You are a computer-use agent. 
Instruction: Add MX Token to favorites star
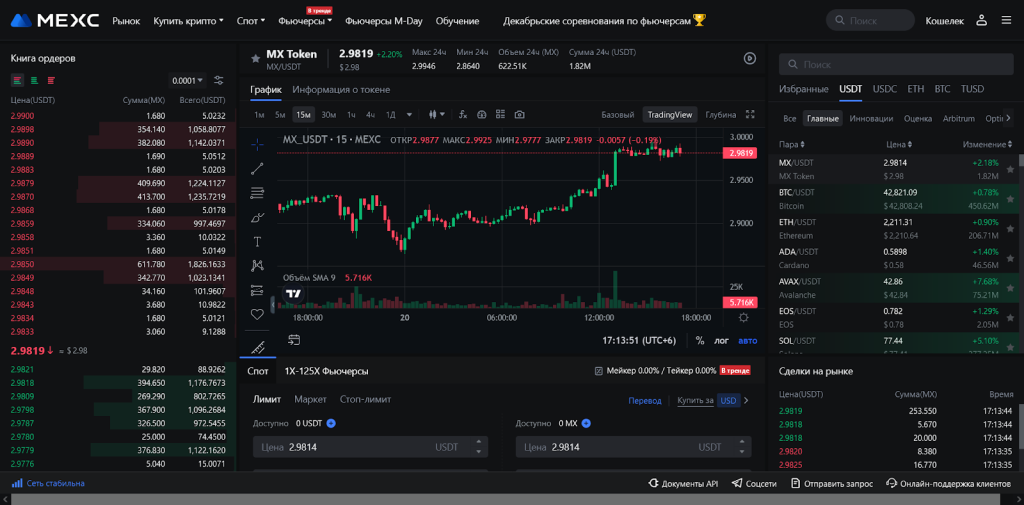tap(255, 59)
